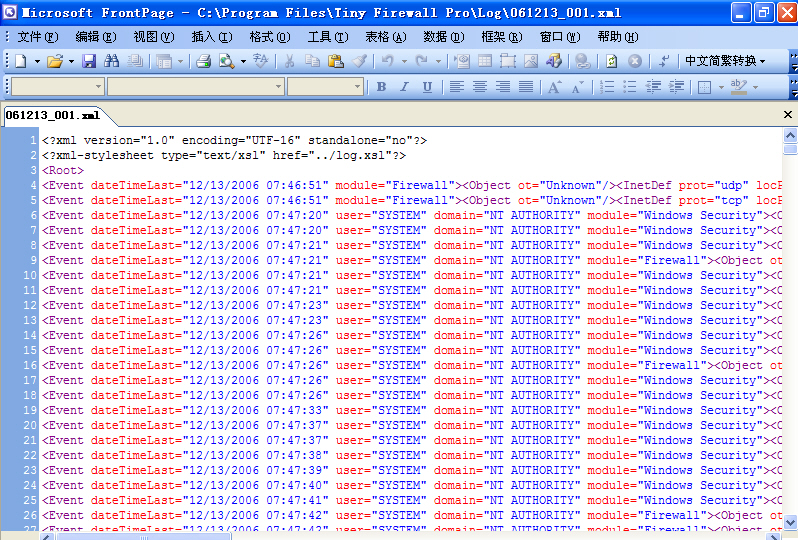This screenshot has height=540, width=798.
Task: Close the document with the tab-bar X
Action: tap(788, 115)
